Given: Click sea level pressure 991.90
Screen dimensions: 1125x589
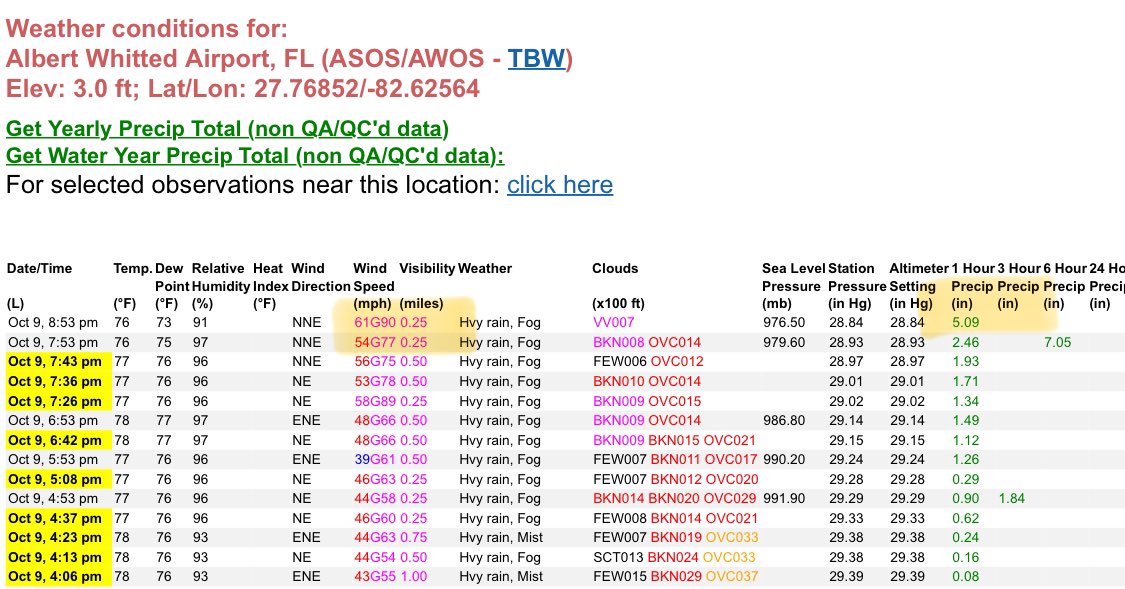Looking at the screenshot, I should (x=783, y=499).
